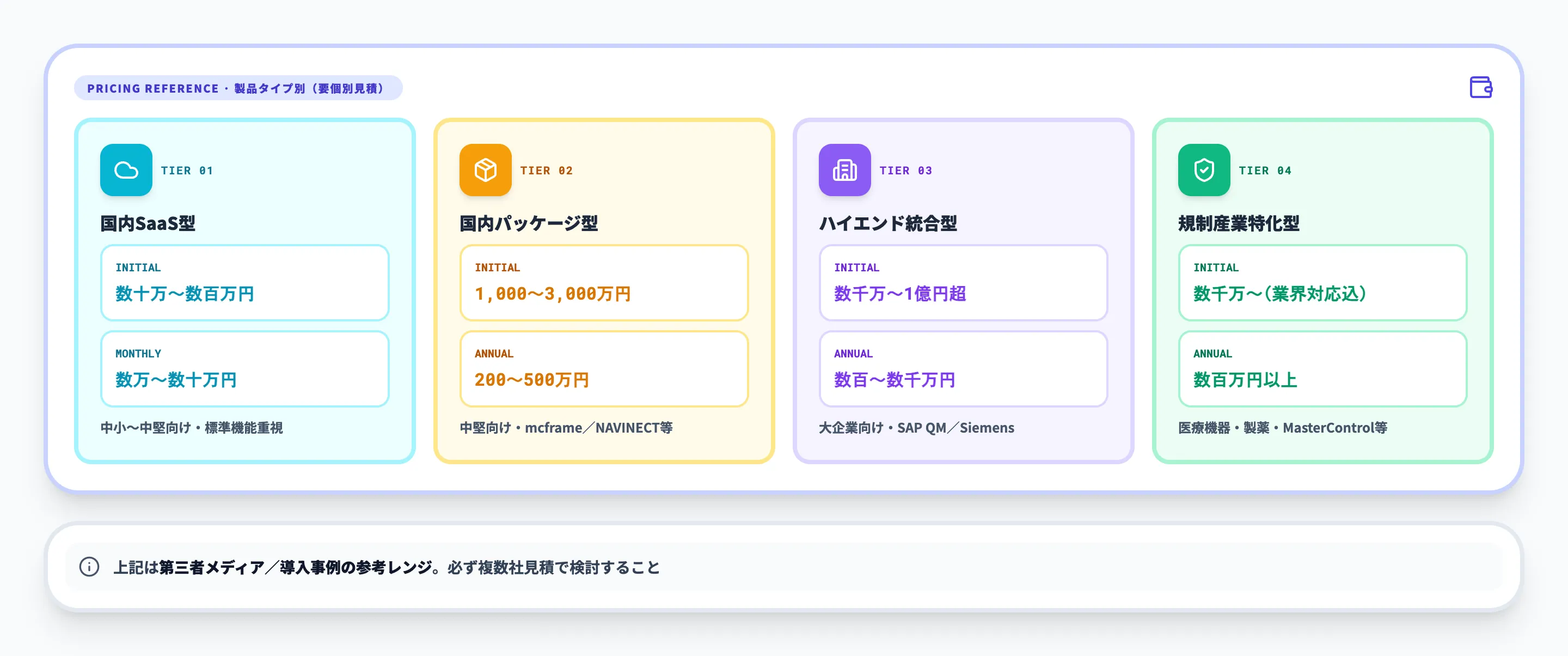Screen dimensions: 1568x656
Task: Select the ハイエンド統合型 tier header
Action: [x=889, y=223]
